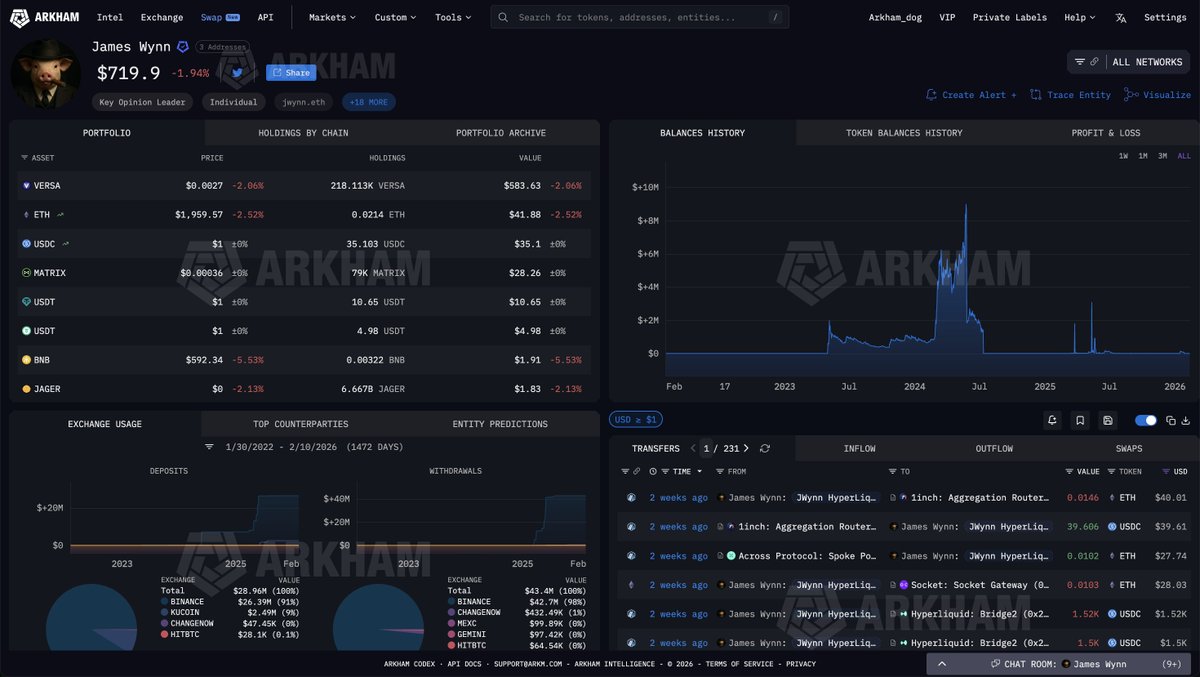This screenshot has width=1200, height=677.
Task: Switch to PORTFOLIO ARCHIVE tab
Action: [501, 133]
